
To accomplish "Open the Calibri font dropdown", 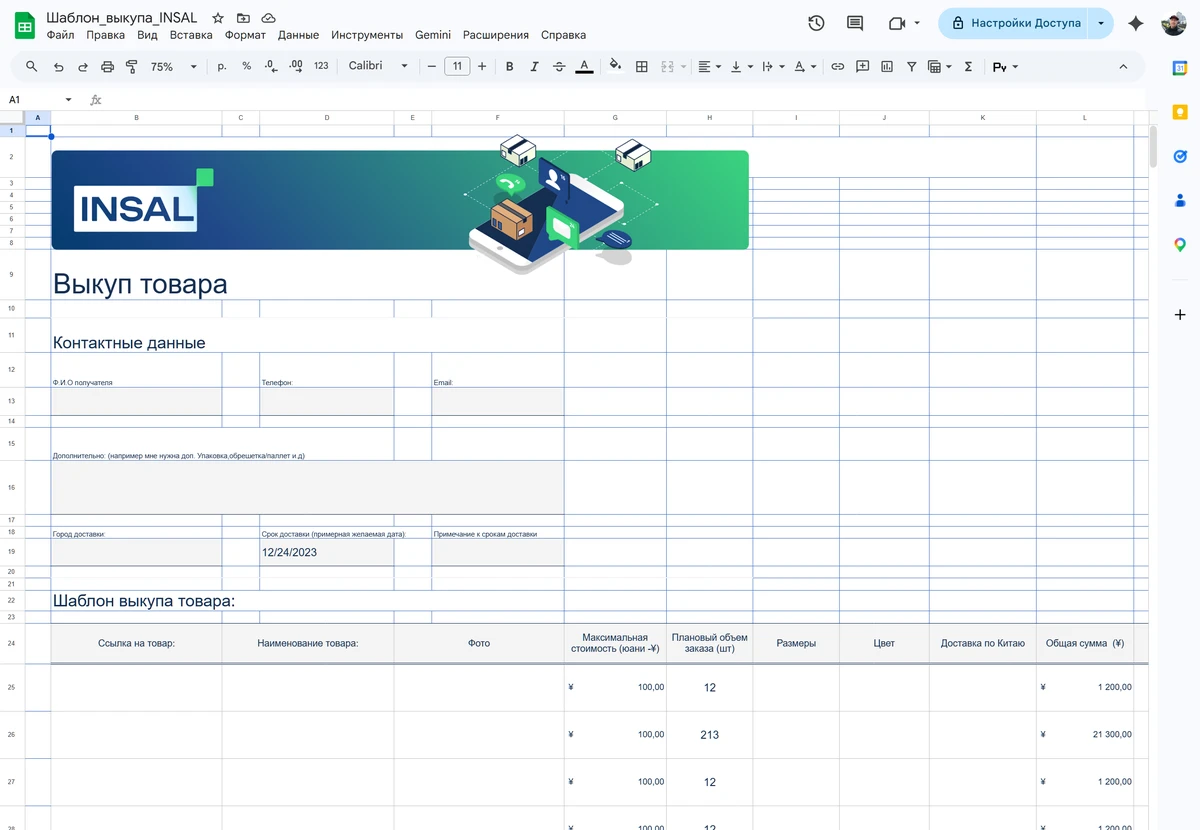I will pyautogui.click(x=378, y=67).
